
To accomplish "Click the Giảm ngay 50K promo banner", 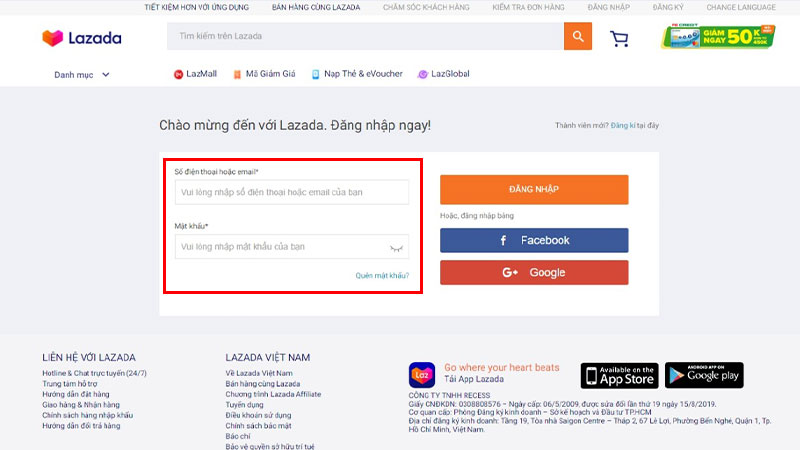I will [718, 36].
